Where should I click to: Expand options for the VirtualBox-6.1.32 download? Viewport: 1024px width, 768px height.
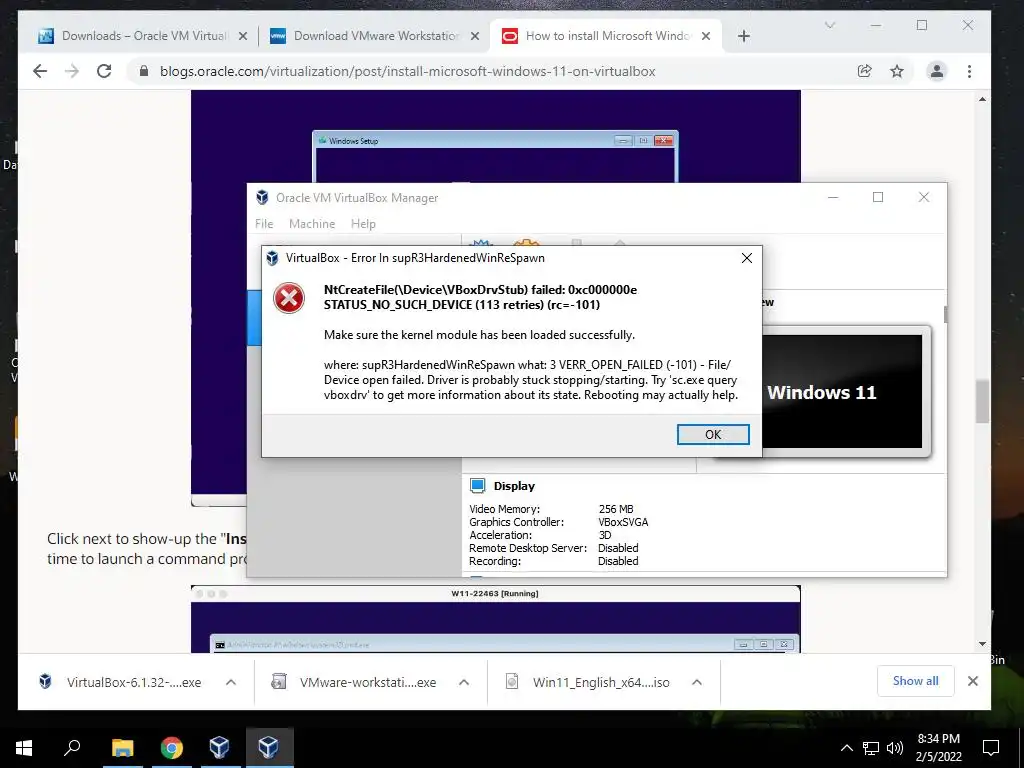pos(231,682)
